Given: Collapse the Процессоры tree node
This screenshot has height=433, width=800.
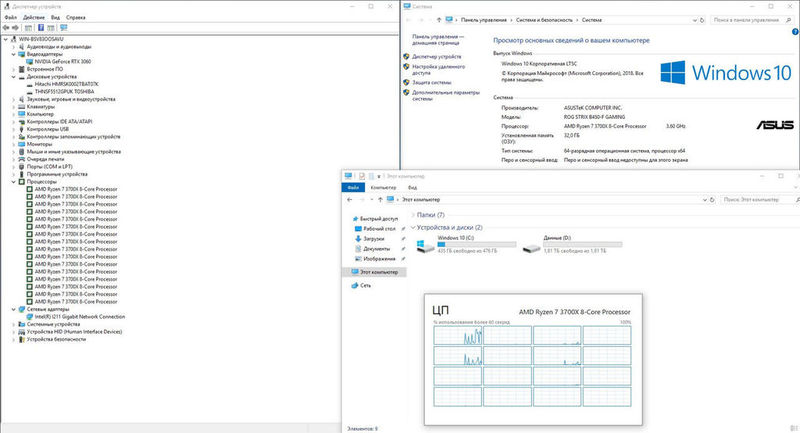Looking at the screenshot, I should click(x=14, y=182).
